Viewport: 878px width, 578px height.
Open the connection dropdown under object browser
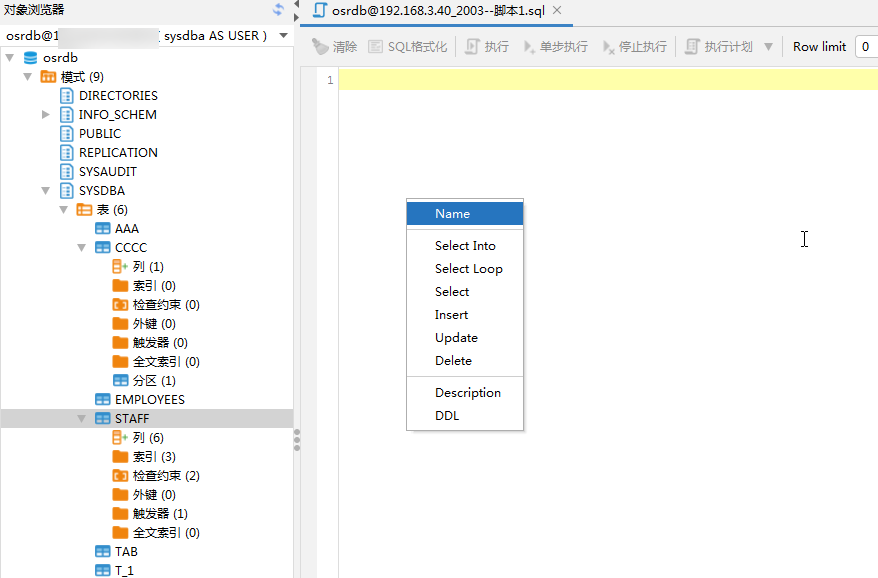coord(284,36)
